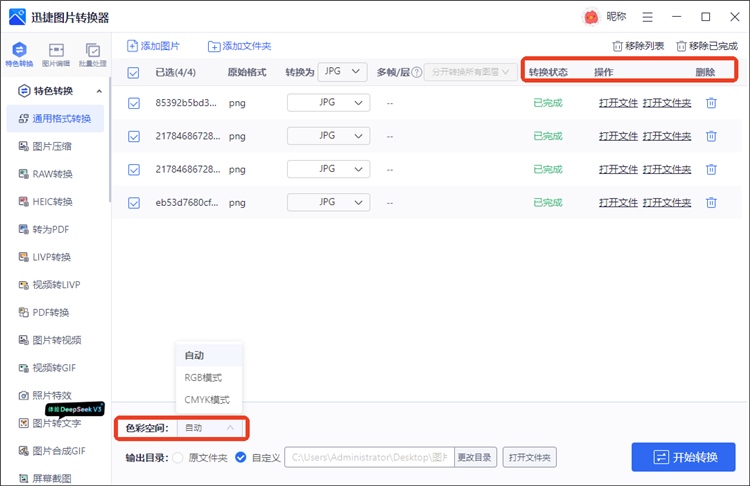The width and height of the screenshot is (750, 486).
Task: Uncheck the eb53d7680cf file checkbox
Action: [x=134, y=203]
